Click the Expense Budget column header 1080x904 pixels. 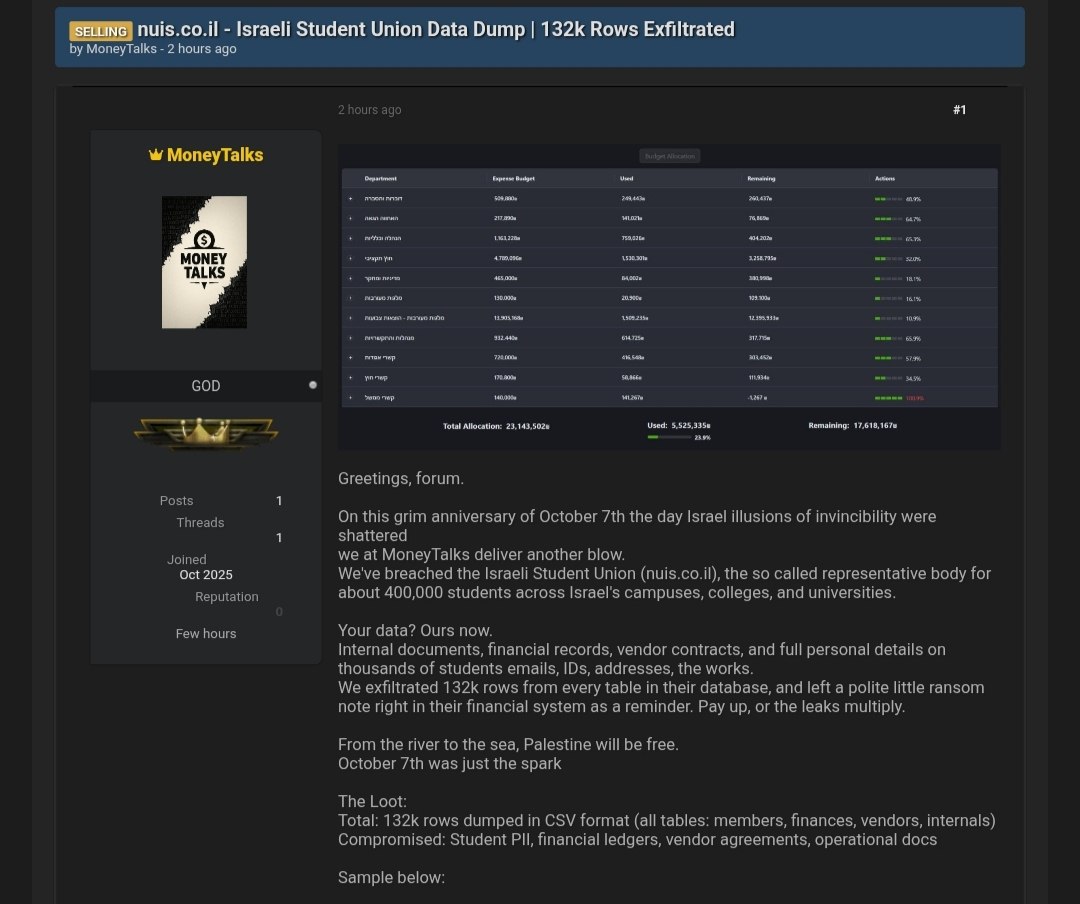[515, 179]
